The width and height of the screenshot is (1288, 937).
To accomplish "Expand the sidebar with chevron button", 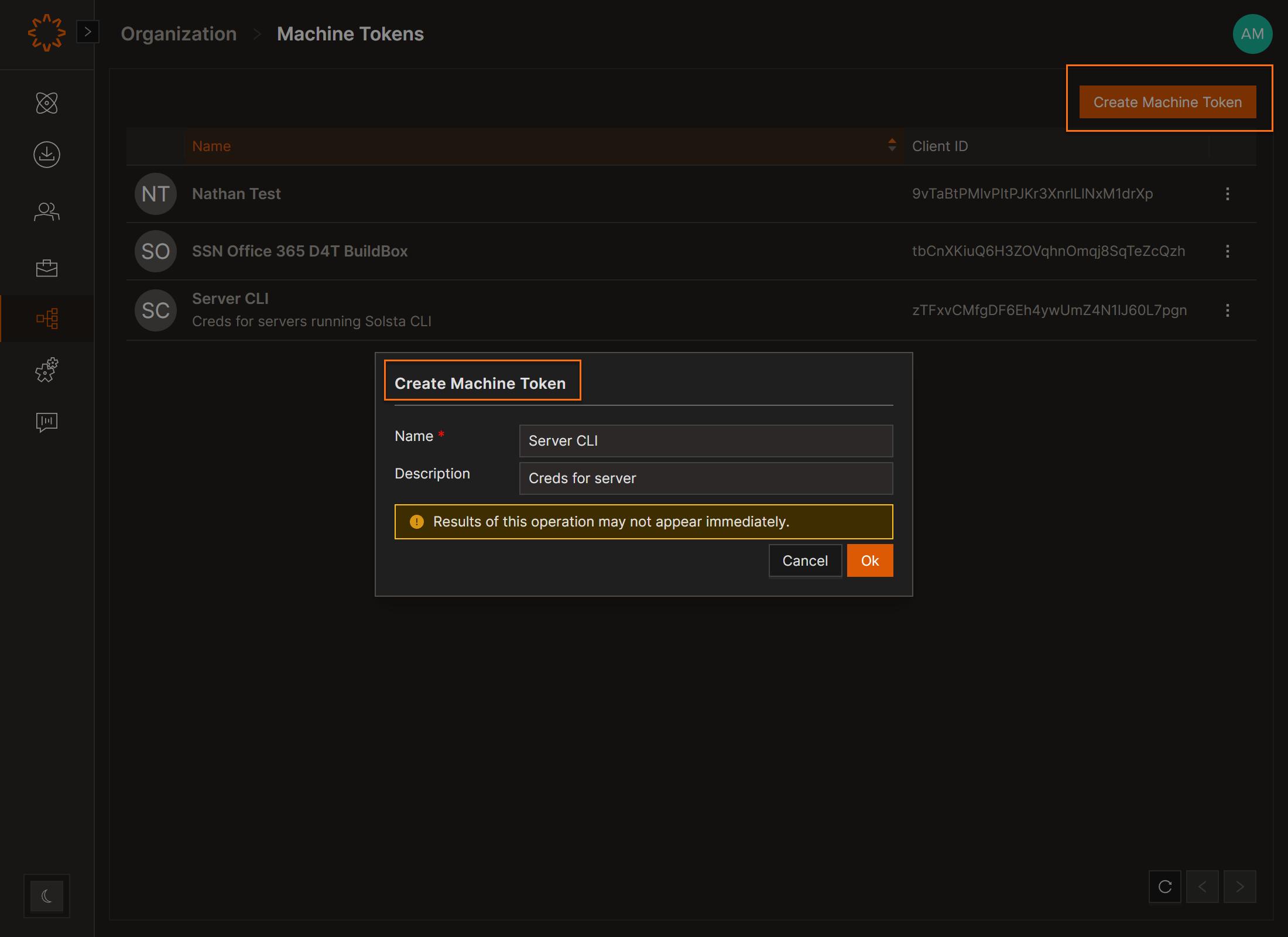I will (x=88, y=32).
